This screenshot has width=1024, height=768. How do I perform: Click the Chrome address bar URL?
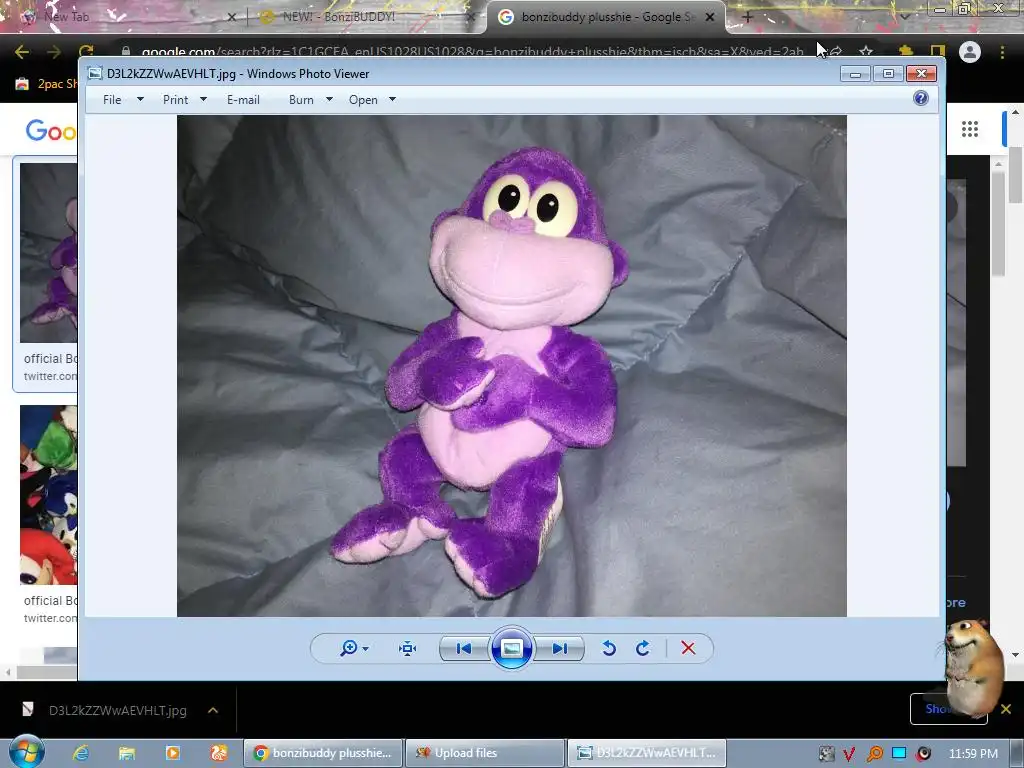pos(472,52)
